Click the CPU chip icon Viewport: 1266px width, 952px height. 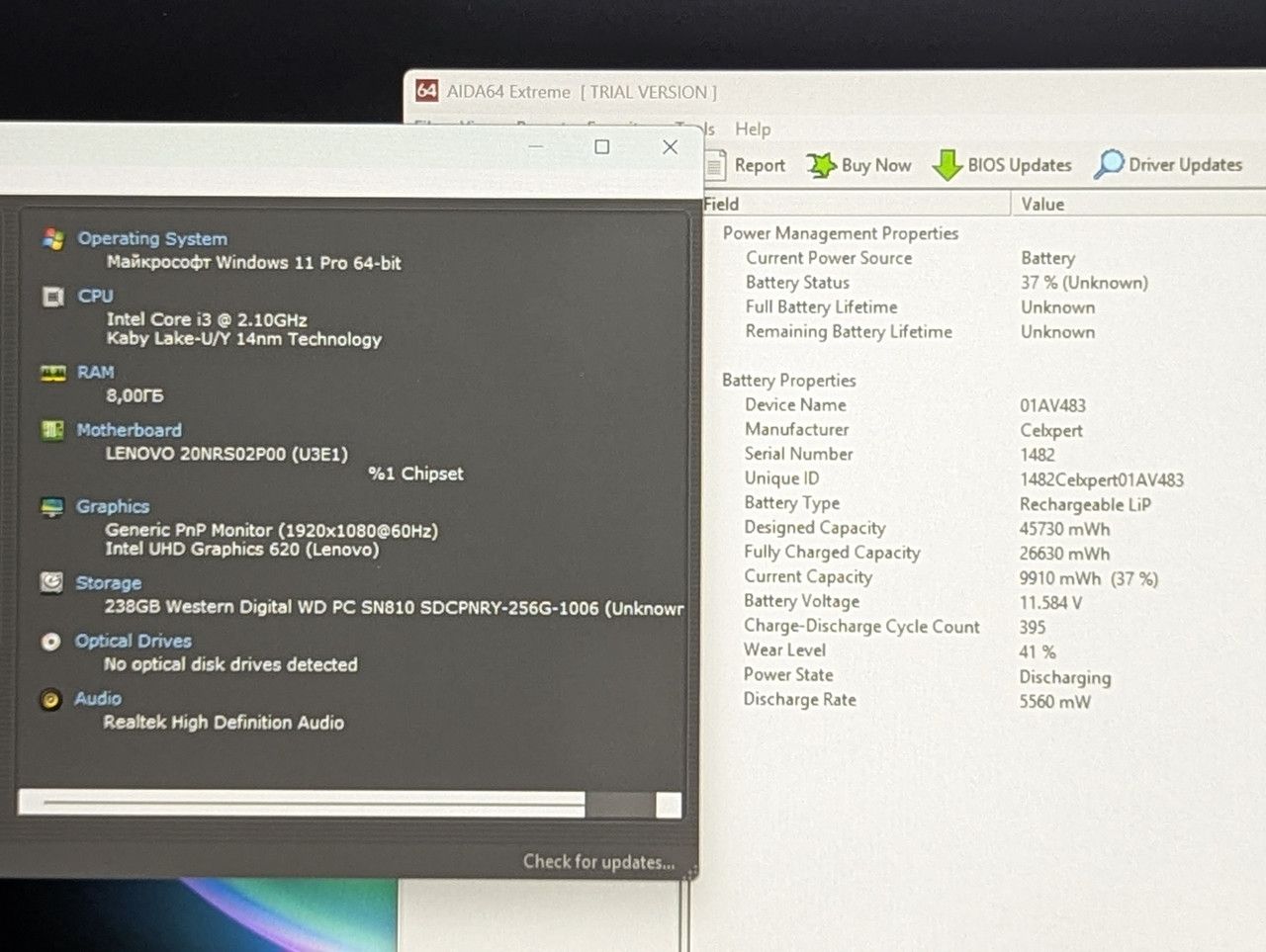[52, 297]
